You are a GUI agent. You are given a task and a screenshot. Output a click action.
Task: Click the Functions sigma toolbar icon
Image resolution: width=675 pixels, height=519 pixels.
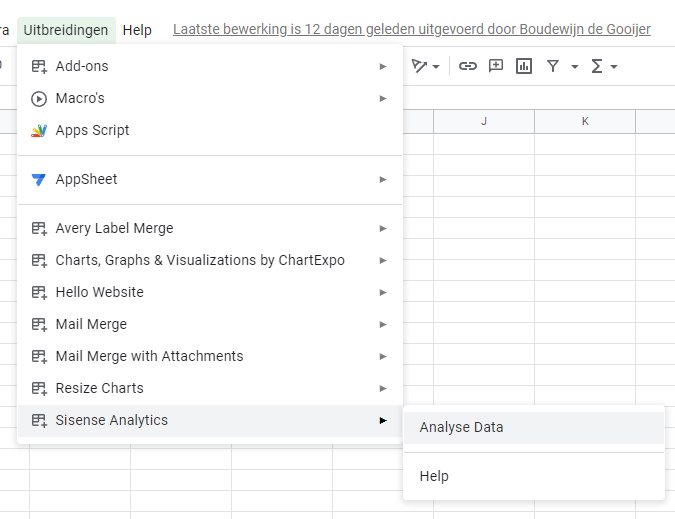597,66
